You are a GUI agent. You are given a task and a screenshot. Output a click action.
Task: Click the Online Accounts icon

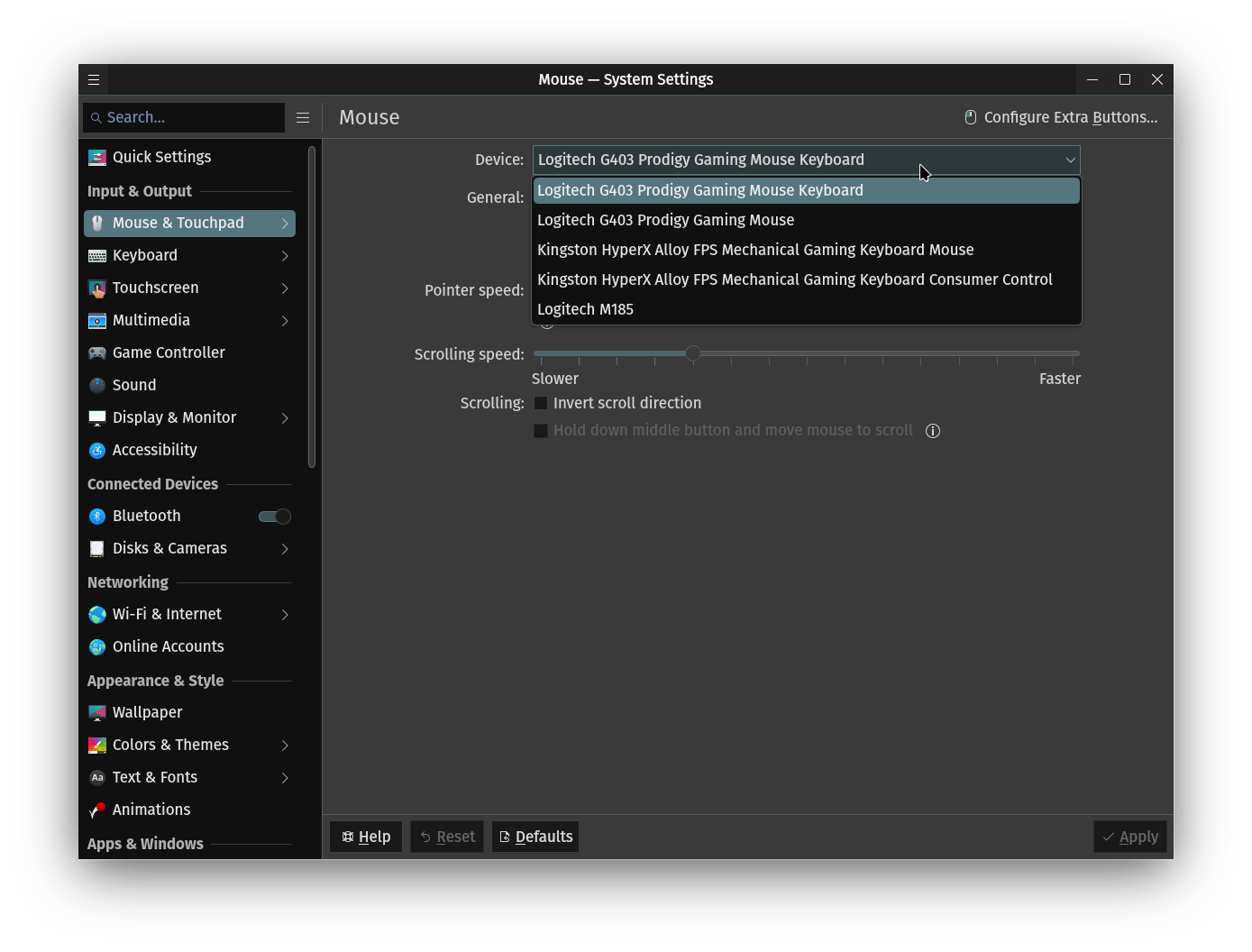click(x=97, y=647)
